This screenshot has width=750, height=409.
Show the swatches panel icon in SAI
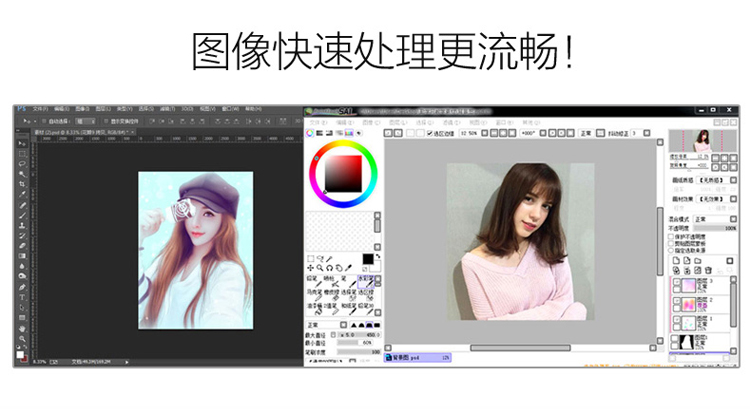[x=349, y=133]
